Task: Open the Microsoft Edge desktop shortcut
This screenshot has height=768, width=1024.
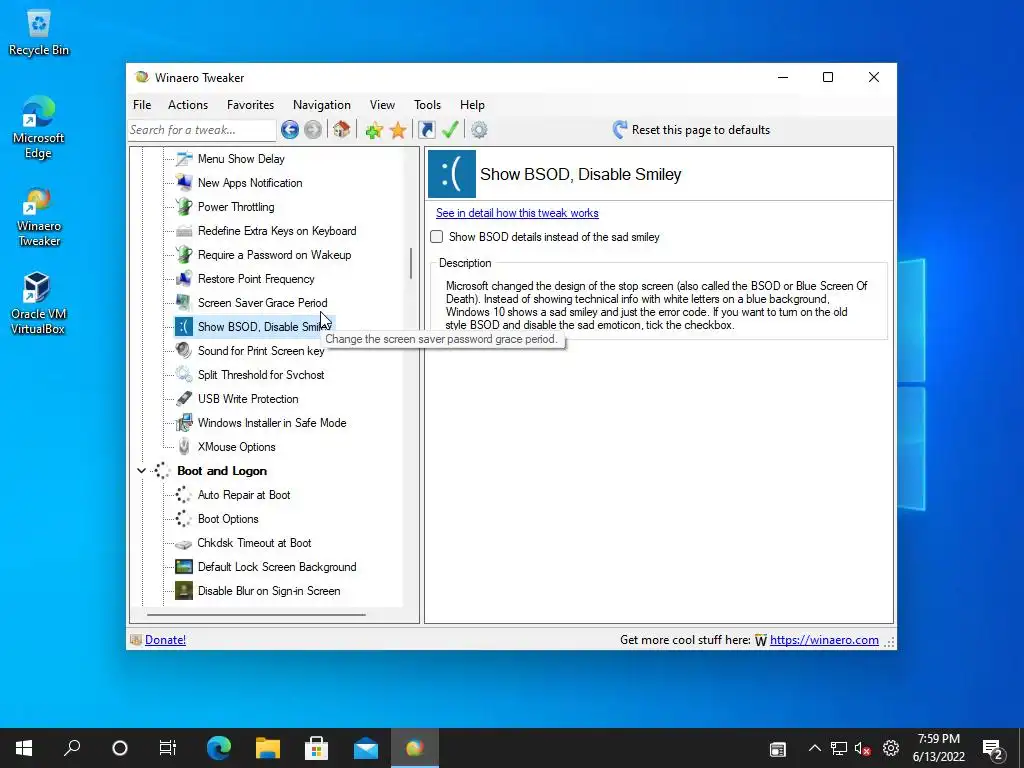Action: (39, 128)
